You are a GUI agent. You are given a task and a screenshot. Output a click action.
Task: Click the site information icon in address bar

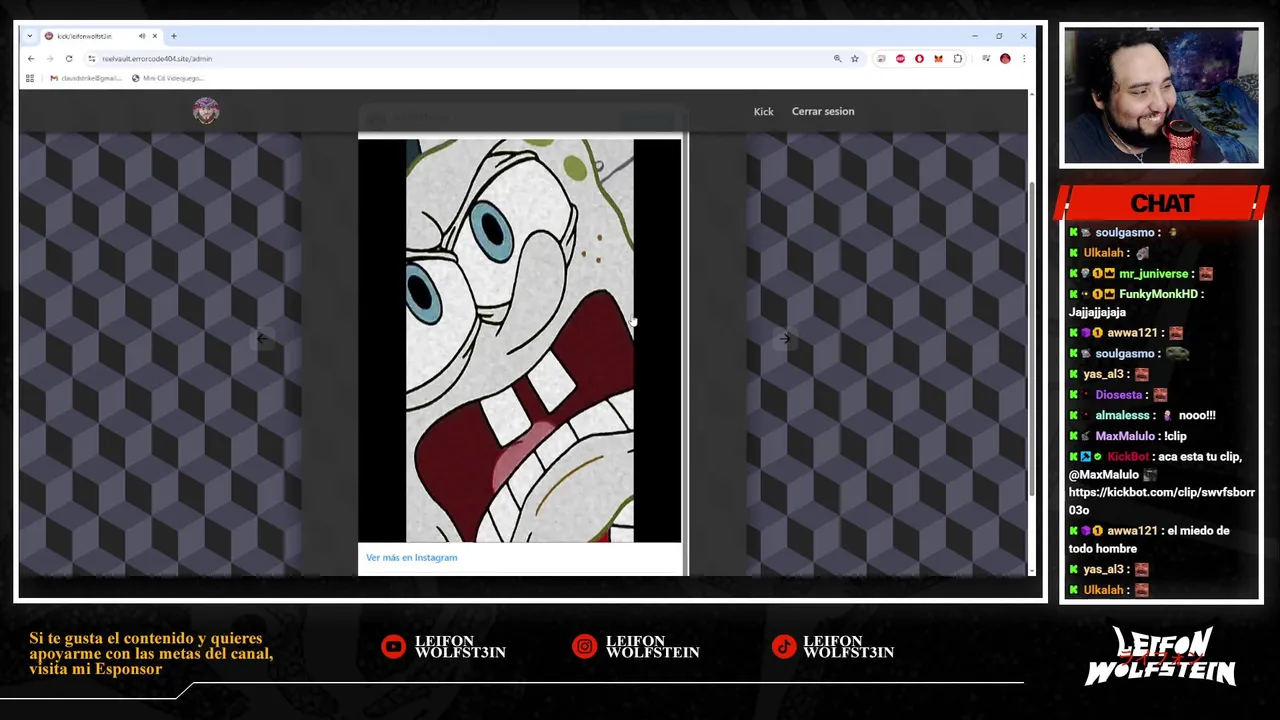pyautogui.click(x=91, y=59)
